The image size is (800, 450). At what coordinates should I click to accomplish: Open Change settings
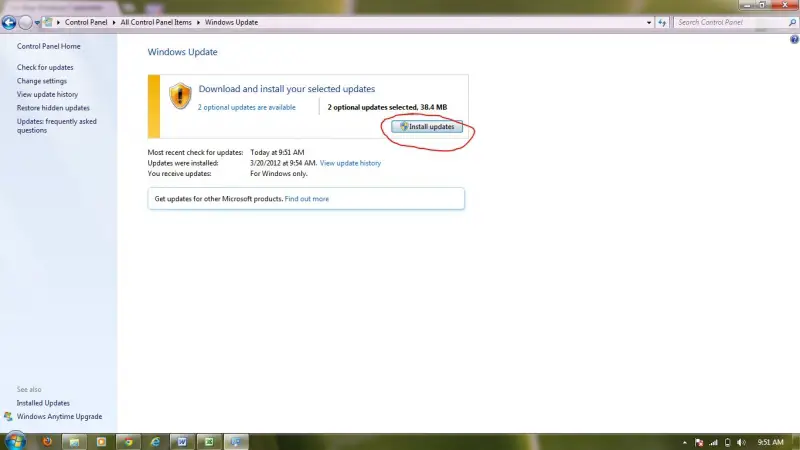pos(42,81)
